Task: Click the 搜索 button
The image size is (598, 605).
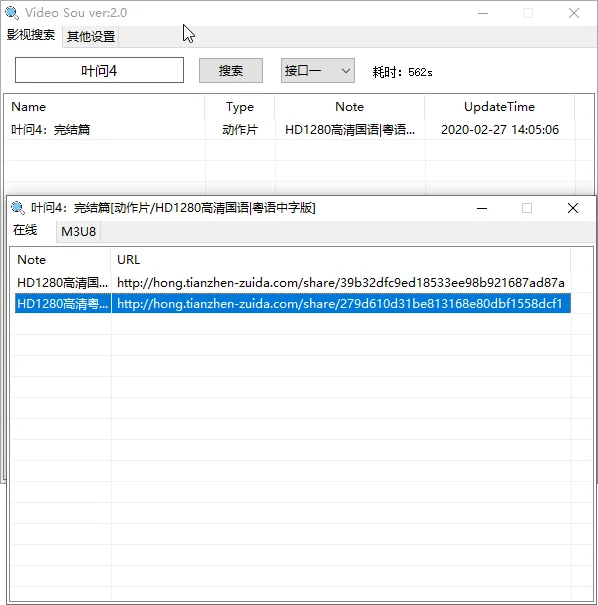Action: [x=231, y=71]
